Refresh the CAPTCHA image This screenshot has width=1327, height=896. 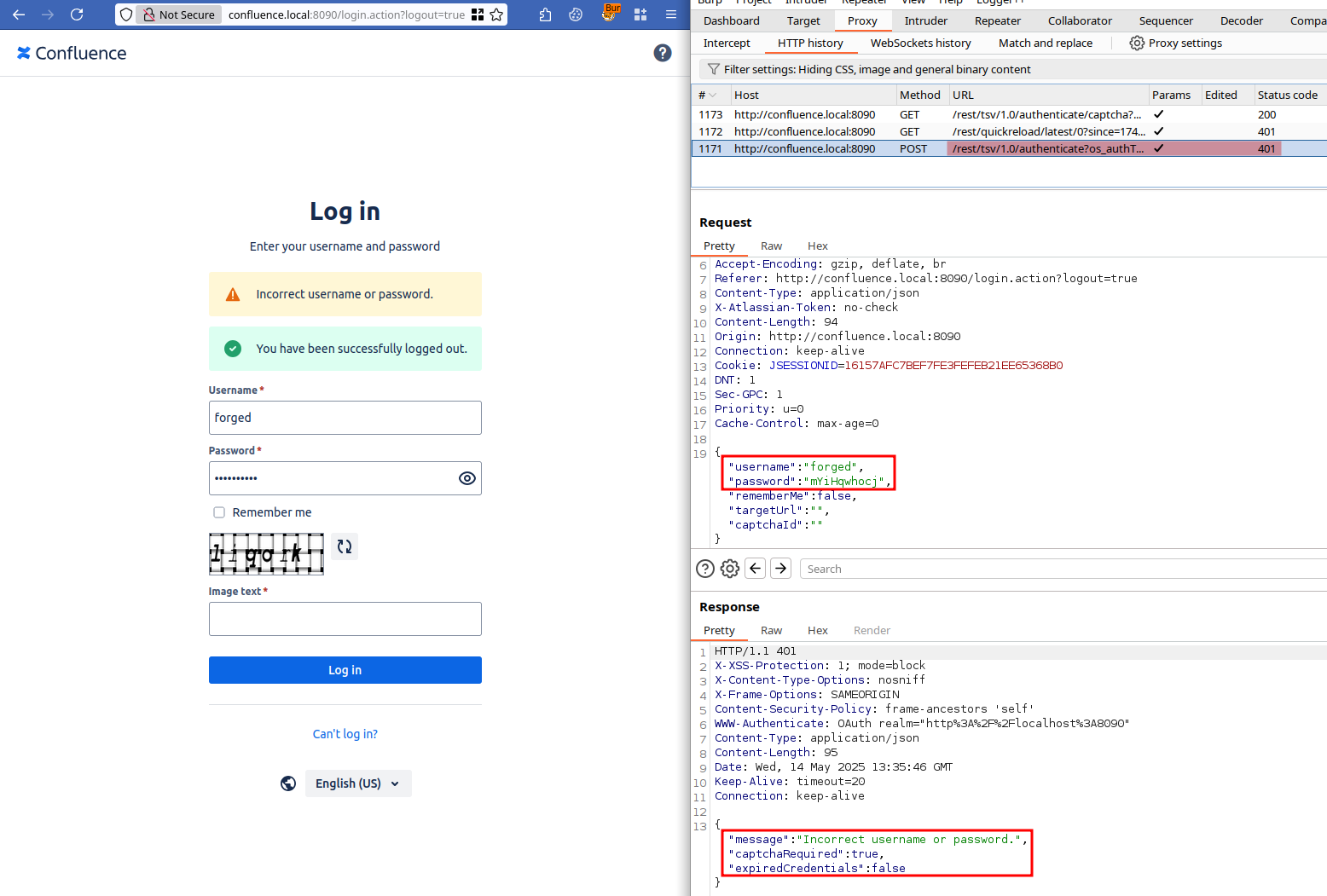tap(345, 546)
